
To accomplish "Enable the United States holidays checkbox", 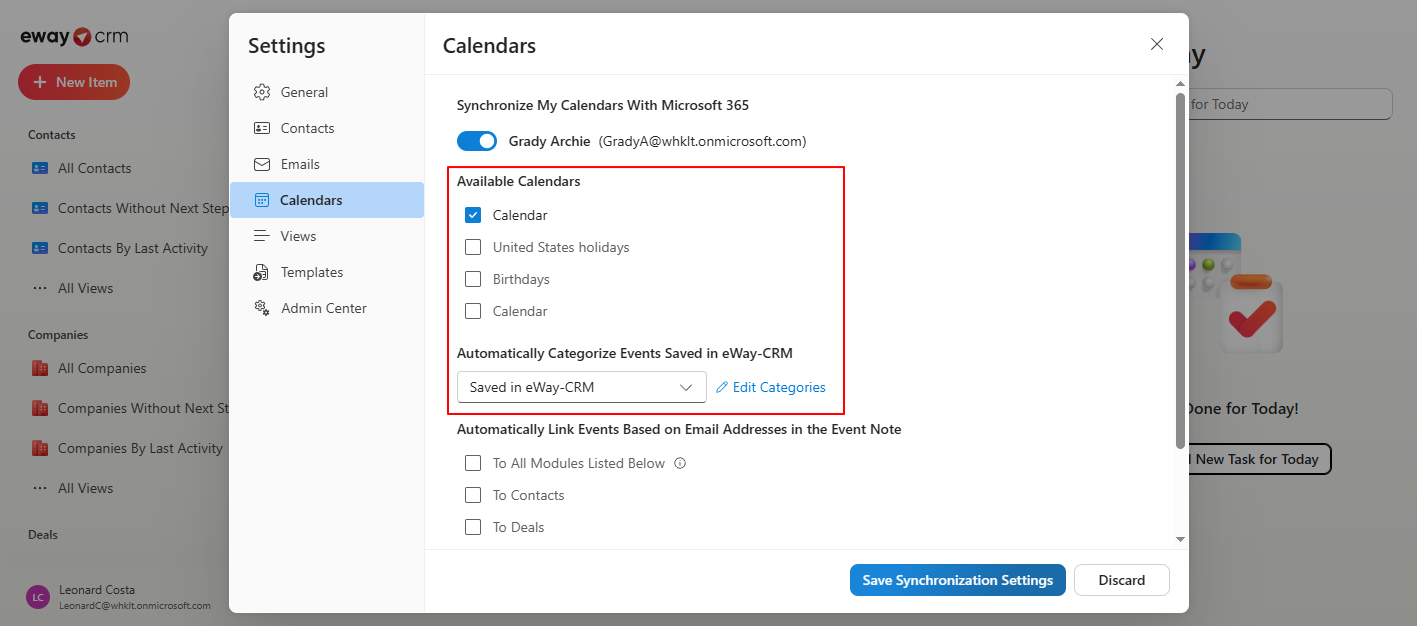I will point(473,247).
